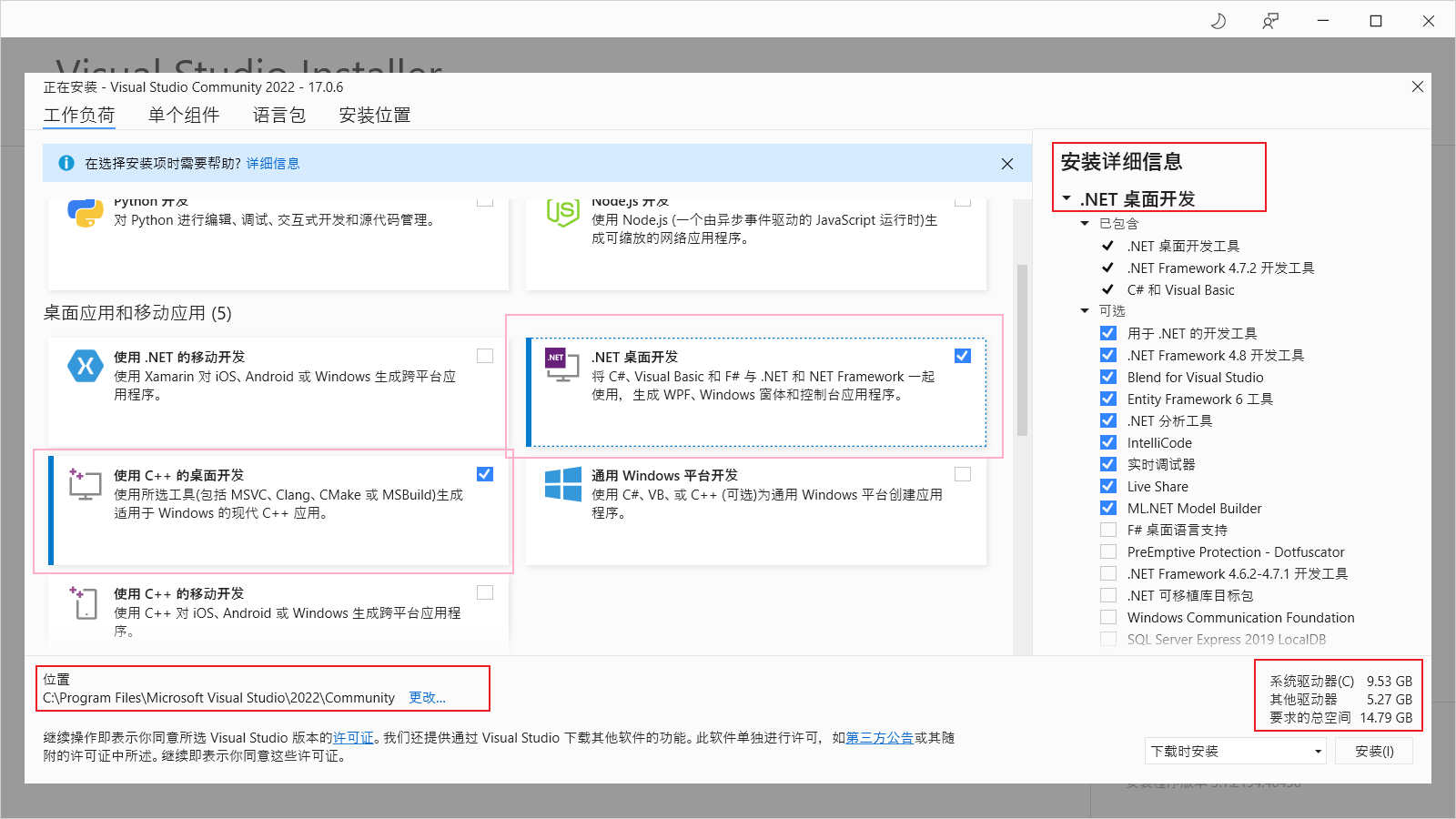Viewport: 1456px width, 819px height.
Task: Check the SQL Server Express 2019 LocalDB option
Action: tap(1108, 639)
